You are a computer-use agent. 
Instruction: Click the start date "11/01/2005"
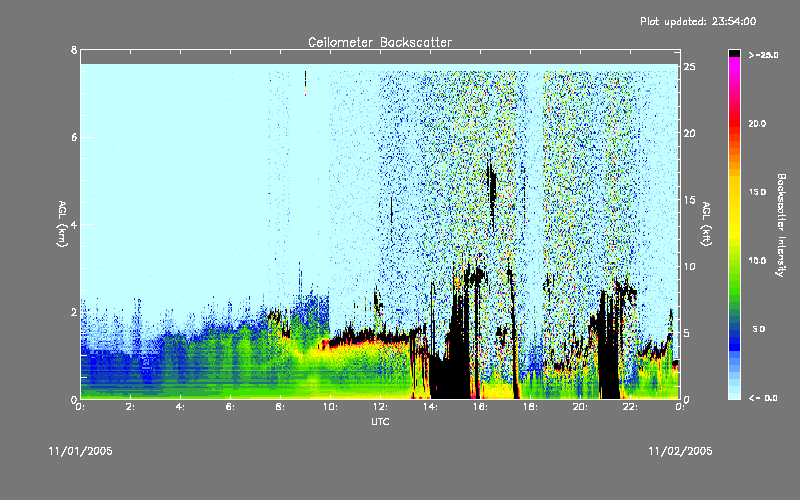(81, 451)
